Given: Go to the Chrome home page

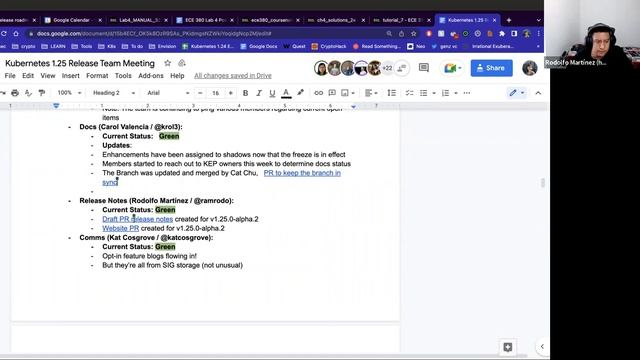Looking at the screenshot, I should pyautogui.click(x=16, y=34).
